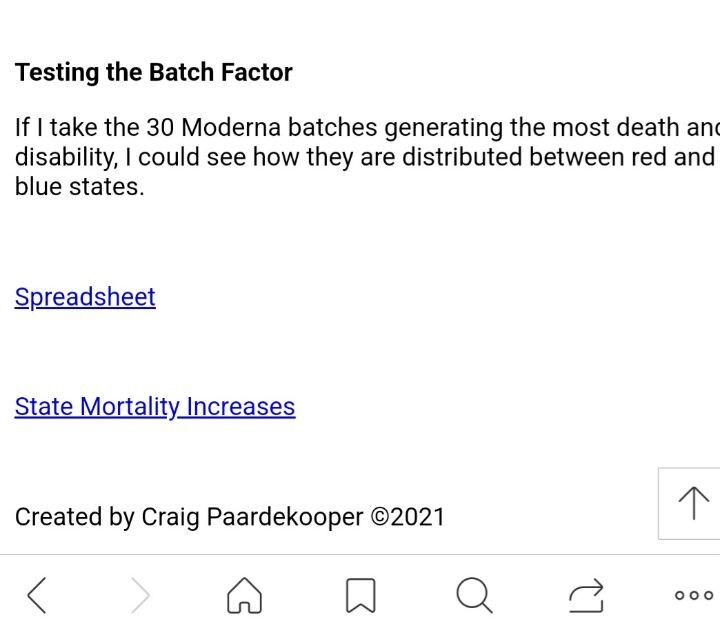Open search with the magnifier icon
Viewport: 720px width, 635px height.
tap(474, 596)
